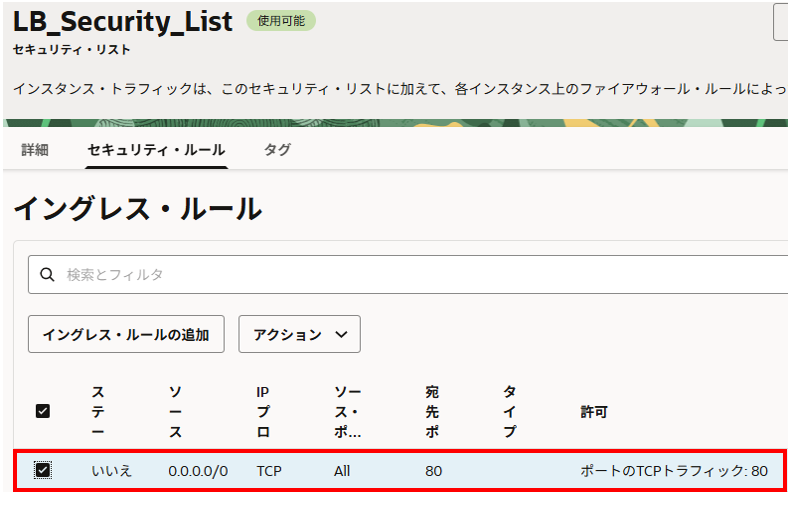Click the TCP protocol cell in the rule row
Viewport: 791px width, 506px height.
coord(269,470)
